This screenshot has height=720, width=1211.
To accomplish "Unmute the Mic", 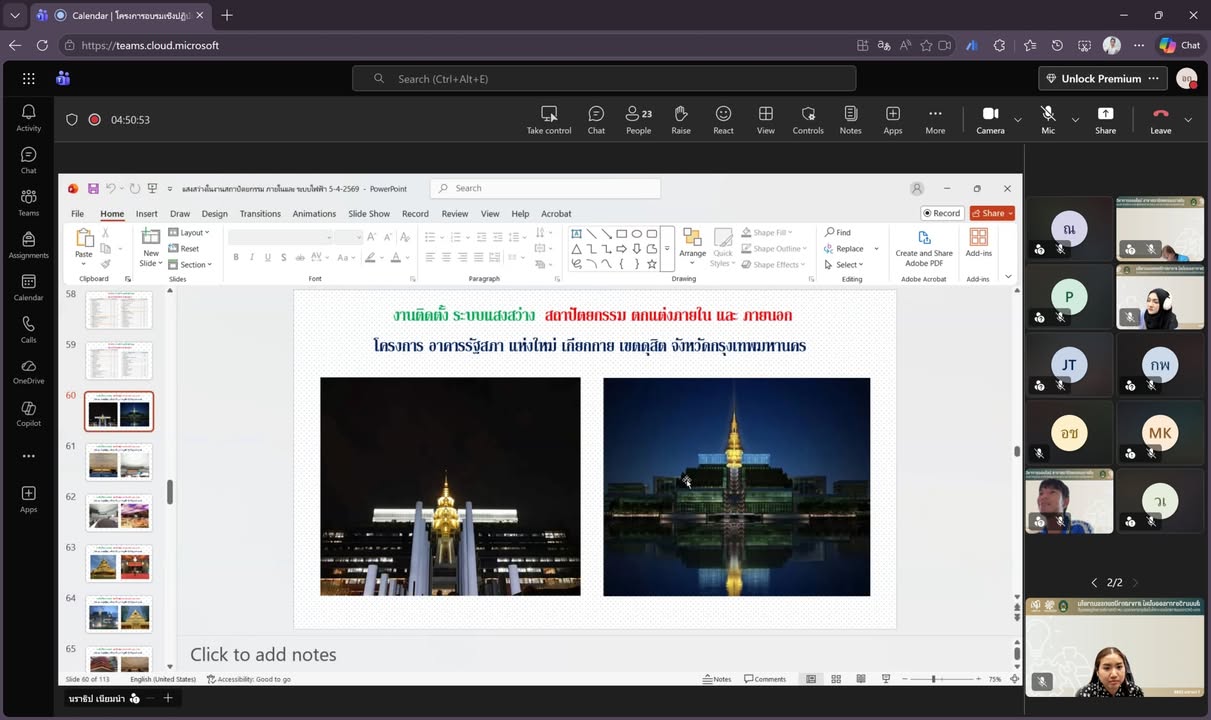I will [x=1048, y=119].
